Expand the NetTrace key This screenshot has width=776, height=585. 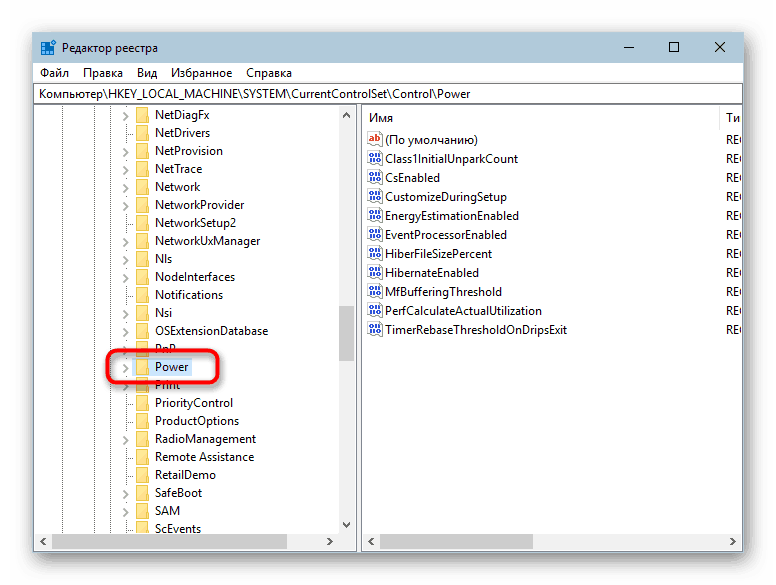click(x=125, y=170)
